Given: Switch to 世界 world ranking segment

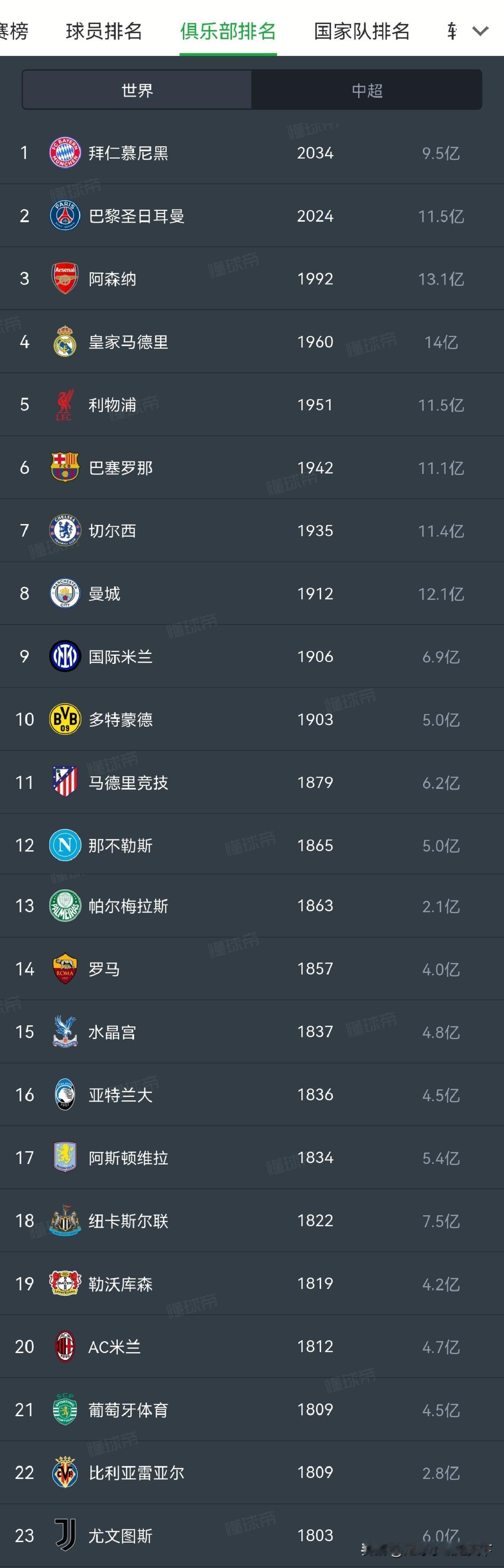Looking at the screenshot, I should pyautogui.click(x=137, y=90).
